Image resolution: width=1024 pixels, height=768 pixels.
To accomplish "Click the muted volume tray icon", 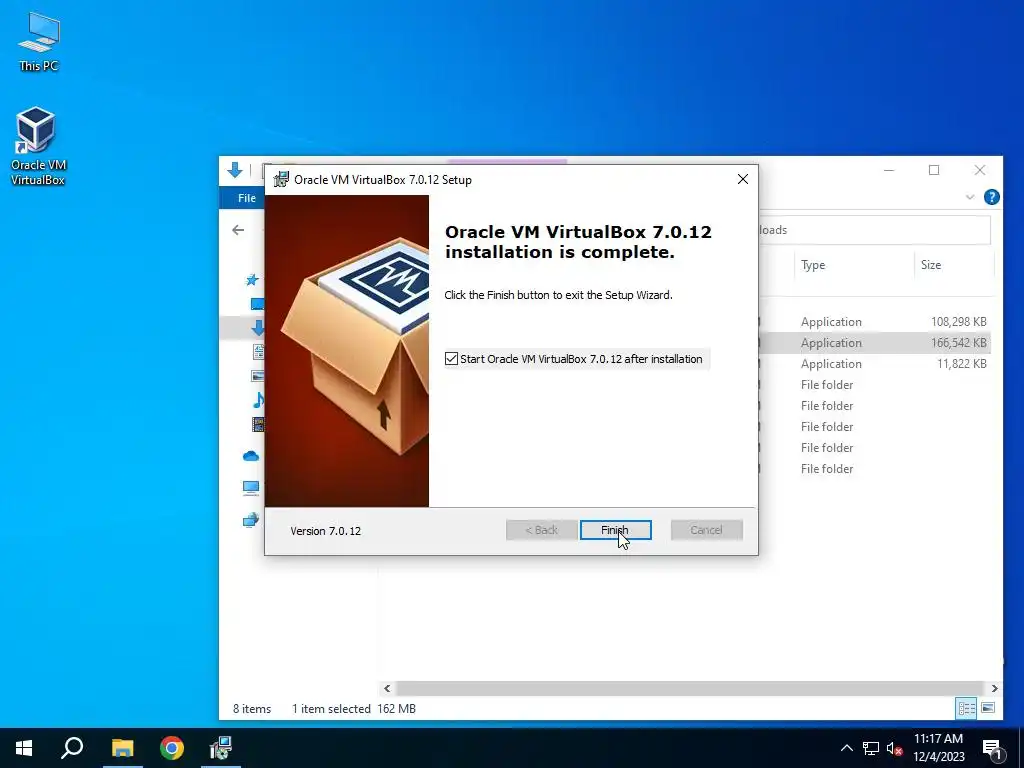I will pos(894,748).
